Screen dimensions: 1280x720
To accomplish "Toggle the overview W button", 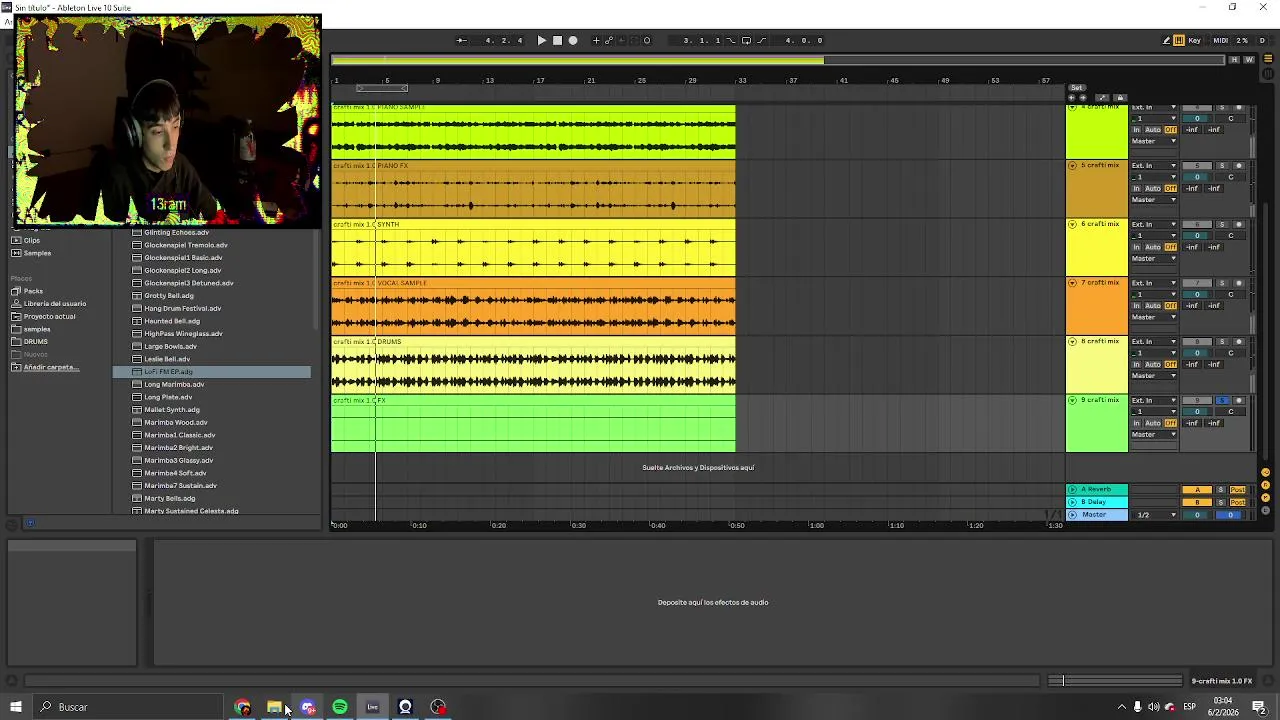I will (x=1248, y=60).
